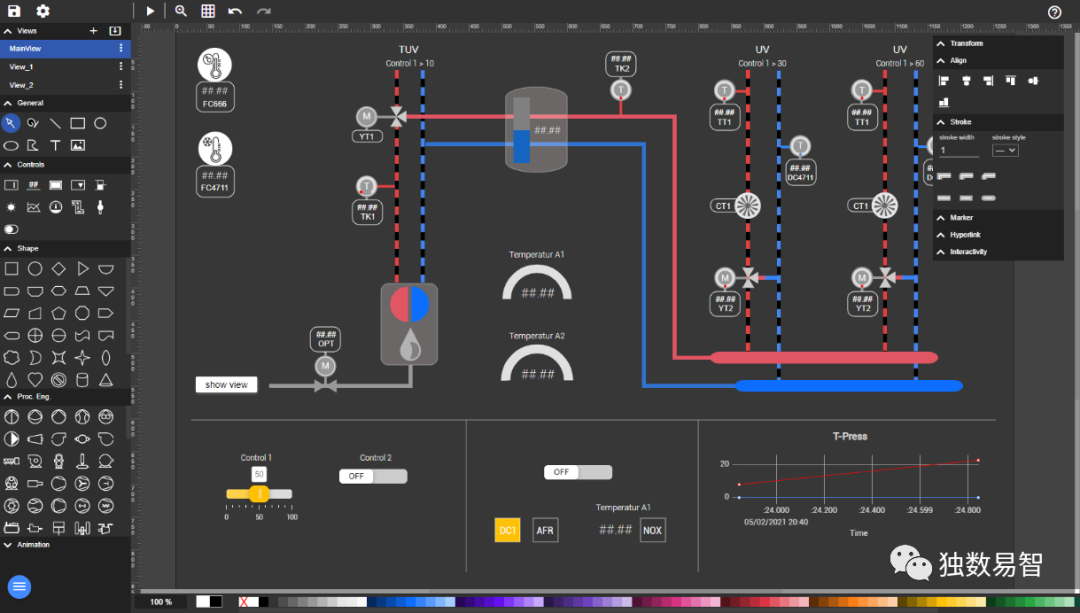Click the undo arrow in toolbar
The height and width of the screenshot is (613, 1080).
pos(235,11)
